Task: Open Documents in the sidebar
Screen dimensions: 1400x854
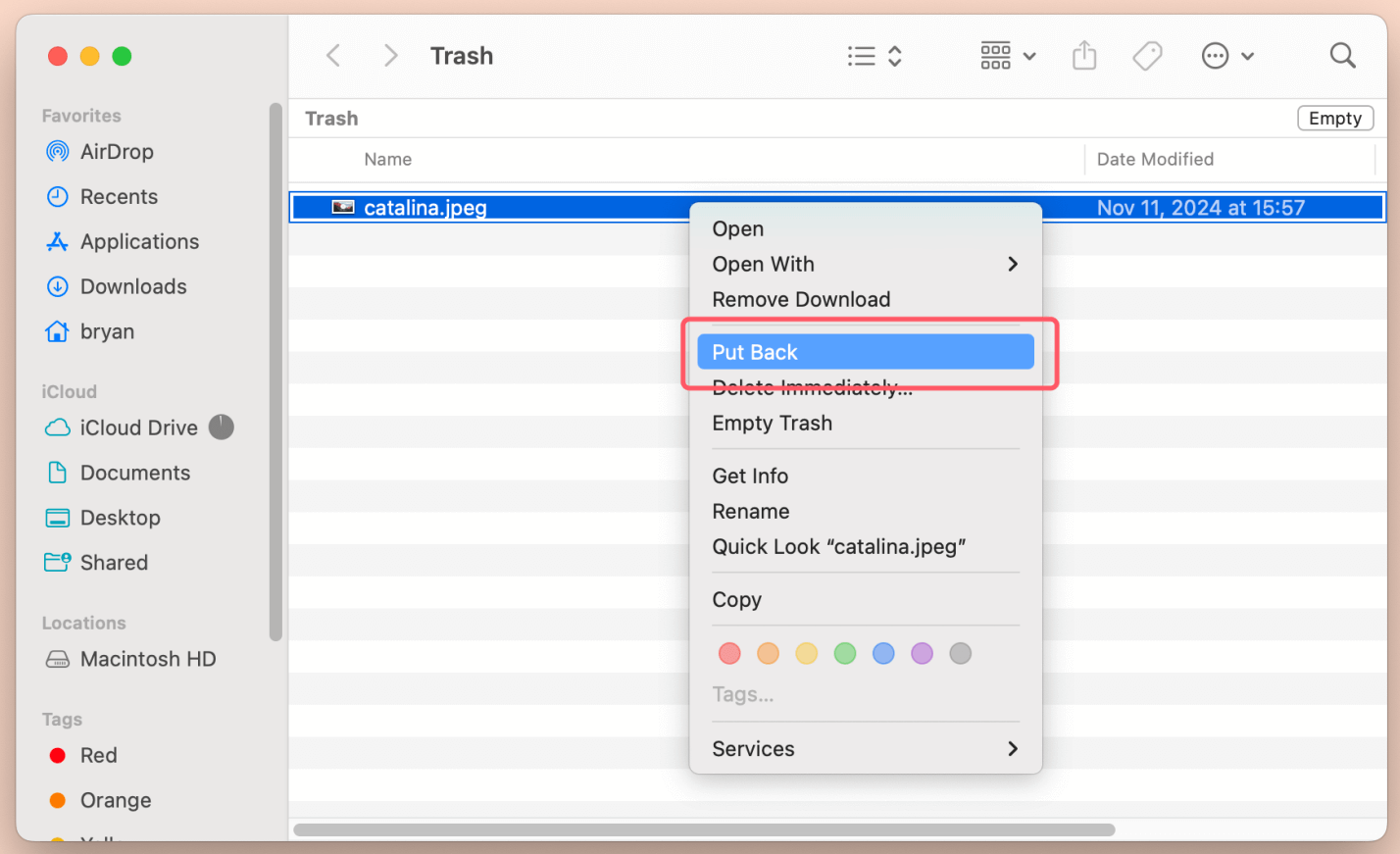Action: tap(135, 474)
